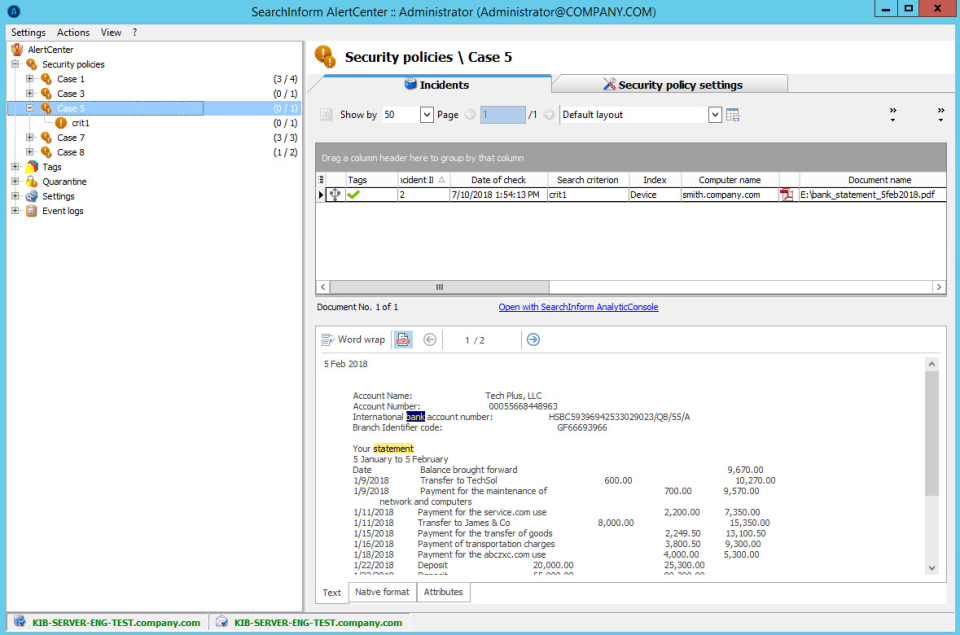Click the green checkmark tag on the incident
The height and width of the screenshot is (635, 960).
[x=354, y=196]
